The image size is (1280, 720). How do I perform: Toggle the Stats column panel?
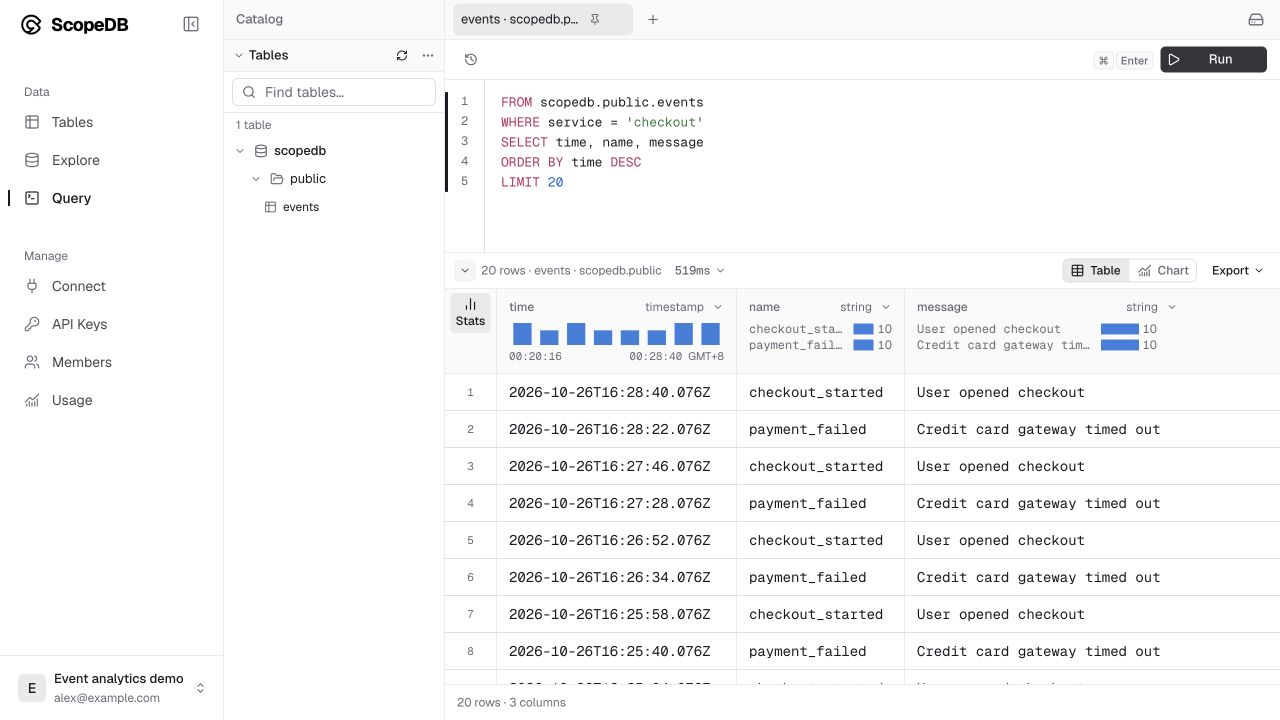pyautogui.click(x=470, y=313)
